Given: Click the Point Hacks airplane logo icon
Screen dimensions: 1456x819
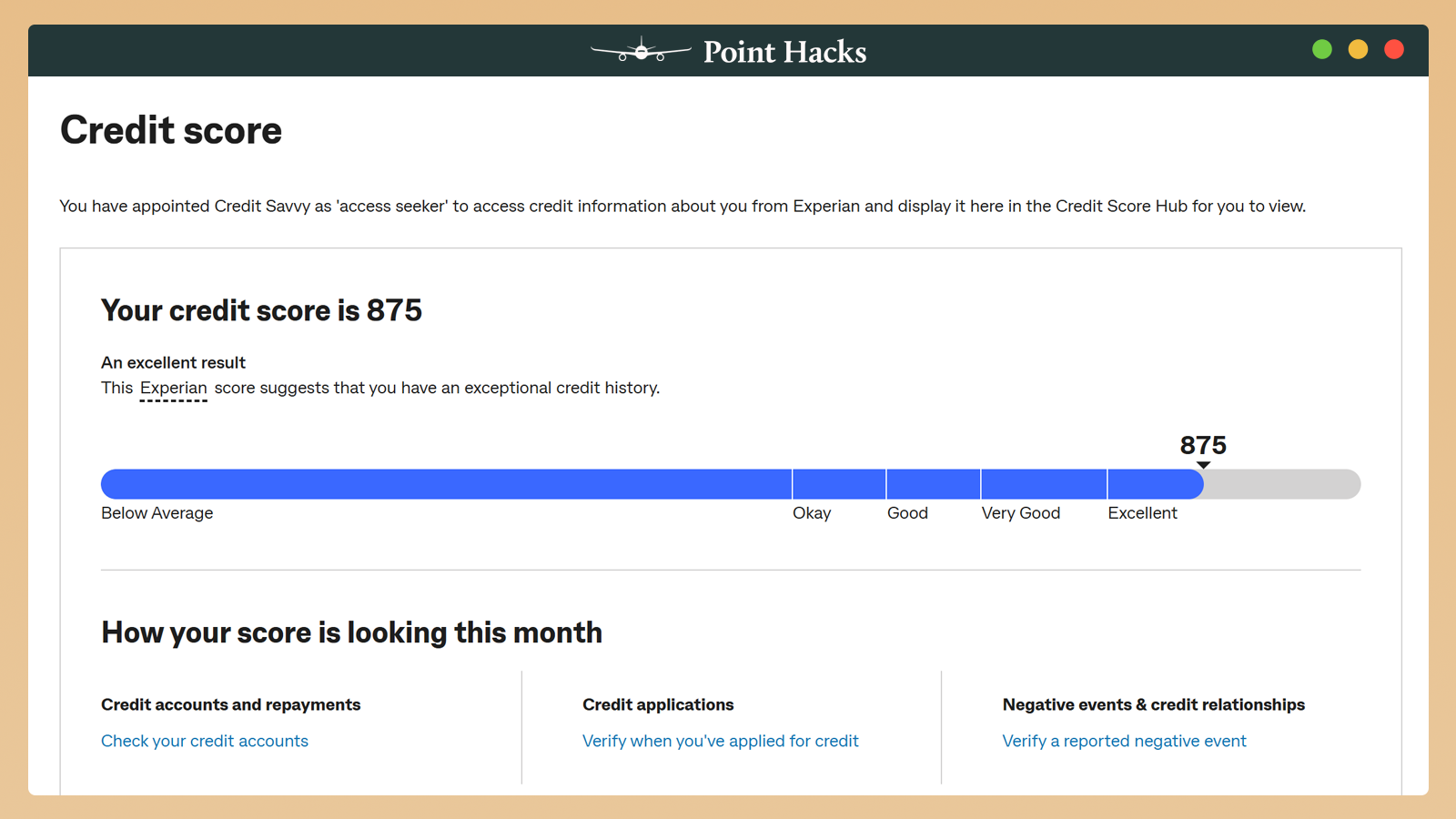Looking at the screenshot, I should point(641,52).
